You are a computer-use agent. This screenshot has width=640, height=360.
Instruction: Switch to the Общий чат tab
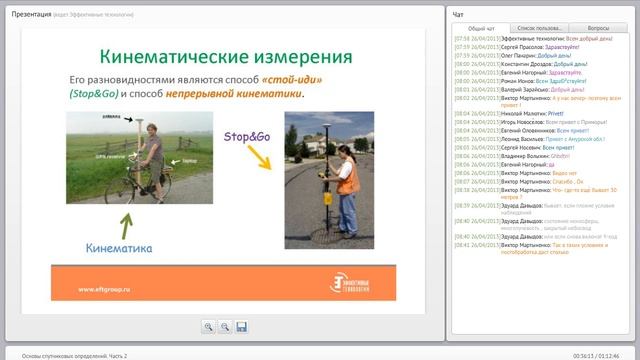[481, 28]
